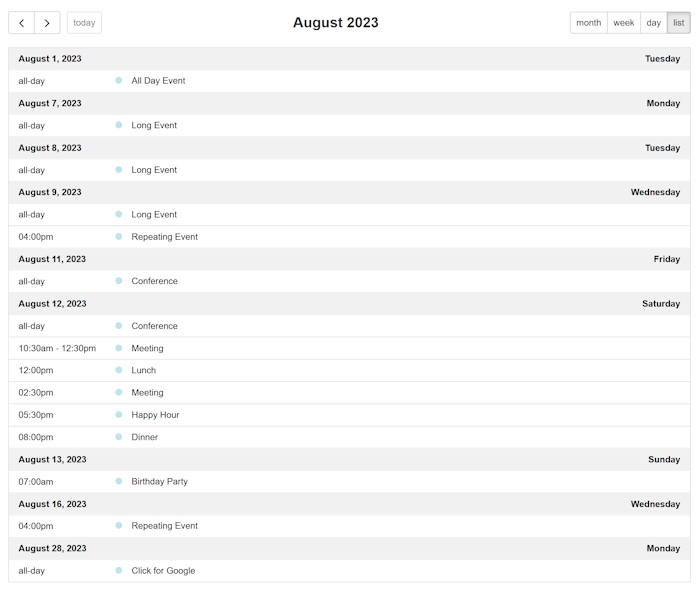700x595 pixels.
Task: Click the dot next to Birthday Party
Action: tap(119, 481)
